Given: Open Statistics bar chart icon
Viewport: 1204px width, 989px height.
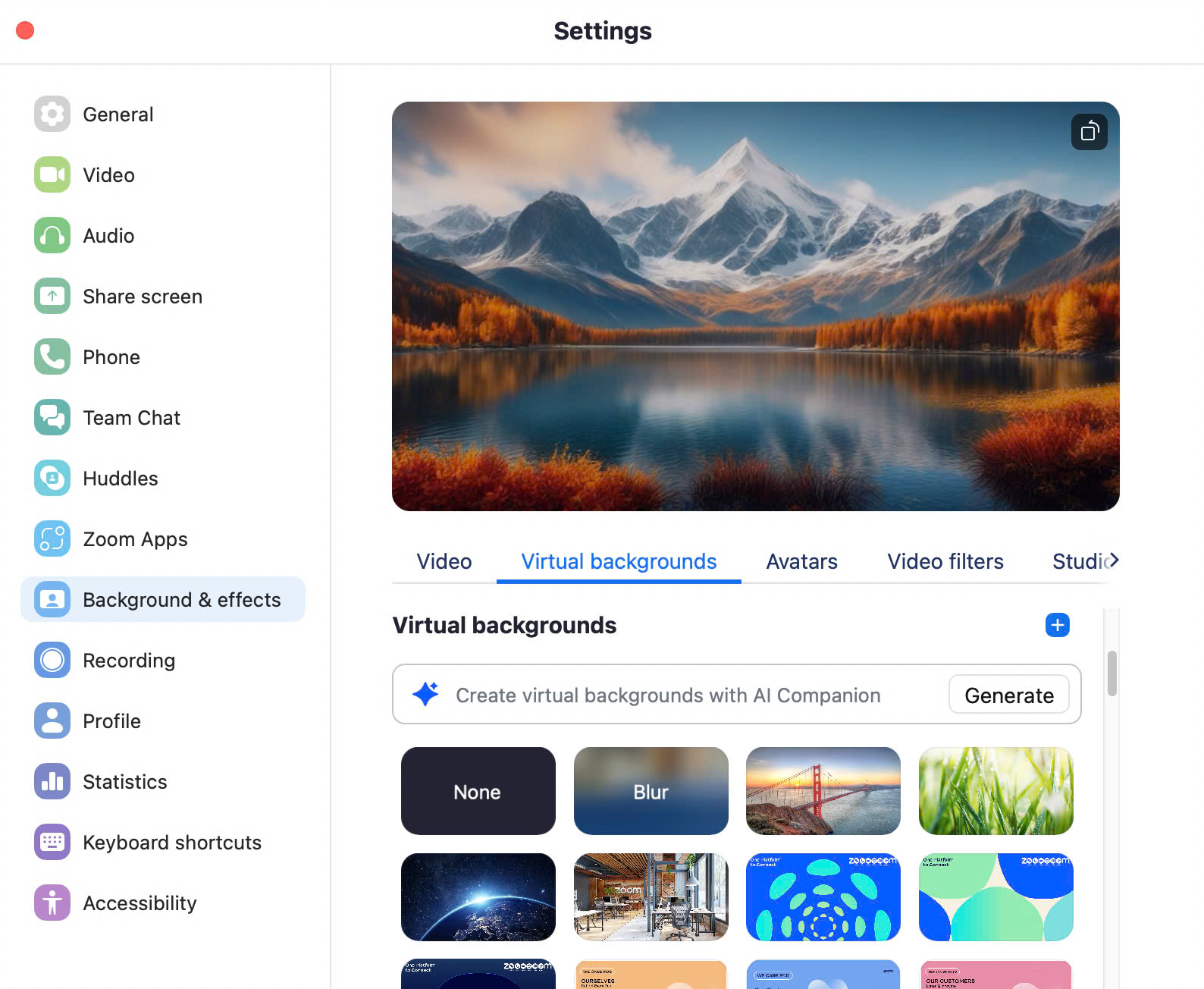Looking at the screenshot, I should (52, 782).
